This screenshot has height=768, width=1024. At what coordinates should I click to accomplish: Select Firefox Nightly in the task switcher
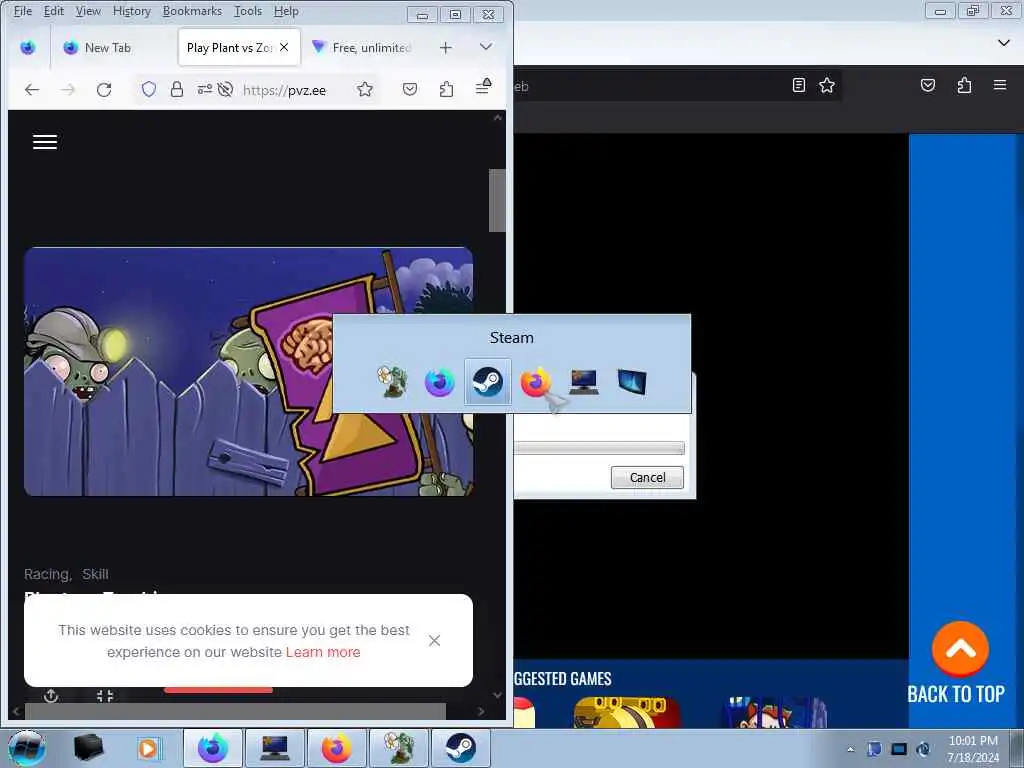coord(440,381)
